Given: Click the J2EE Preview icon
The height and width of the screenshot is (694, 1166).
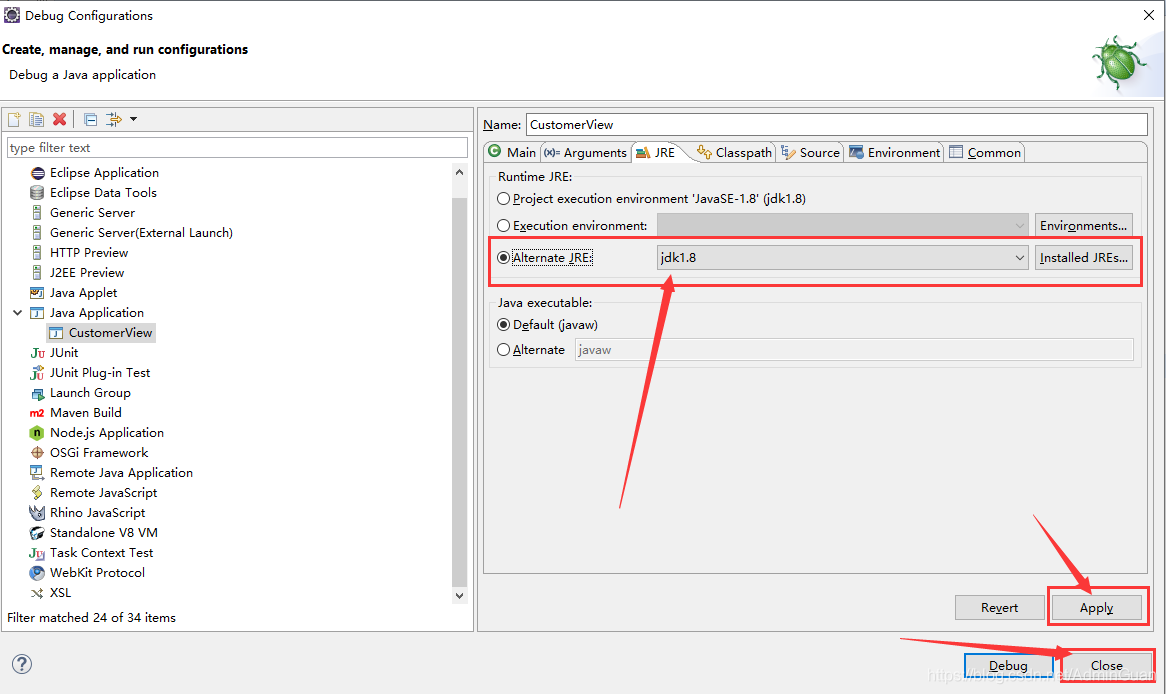Looking at the screenshot, I should point(37,273).
